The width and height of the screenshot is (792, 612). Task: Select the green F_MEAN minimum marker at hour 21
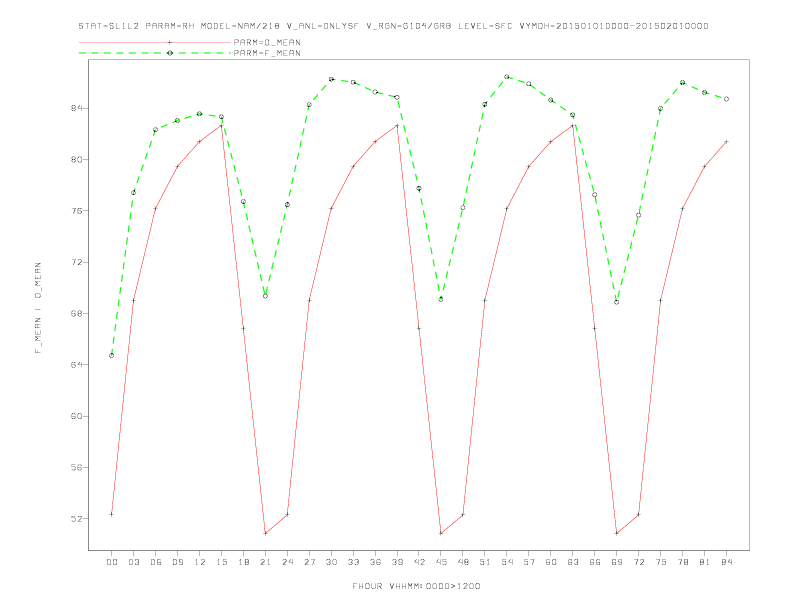(265, 296)
